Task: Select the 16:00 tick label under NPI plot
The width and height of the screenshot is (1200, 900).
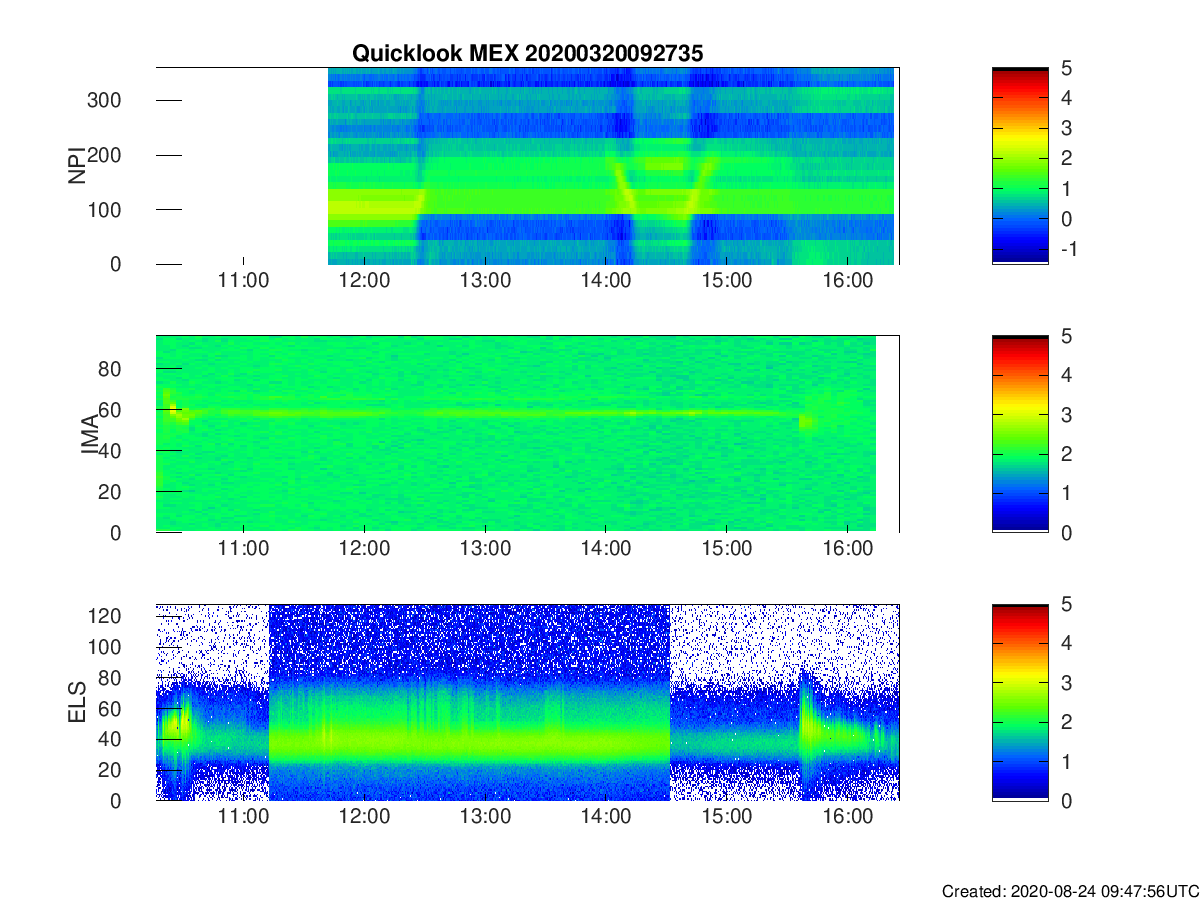Action: pyautogui.click(x=847, y=281)
